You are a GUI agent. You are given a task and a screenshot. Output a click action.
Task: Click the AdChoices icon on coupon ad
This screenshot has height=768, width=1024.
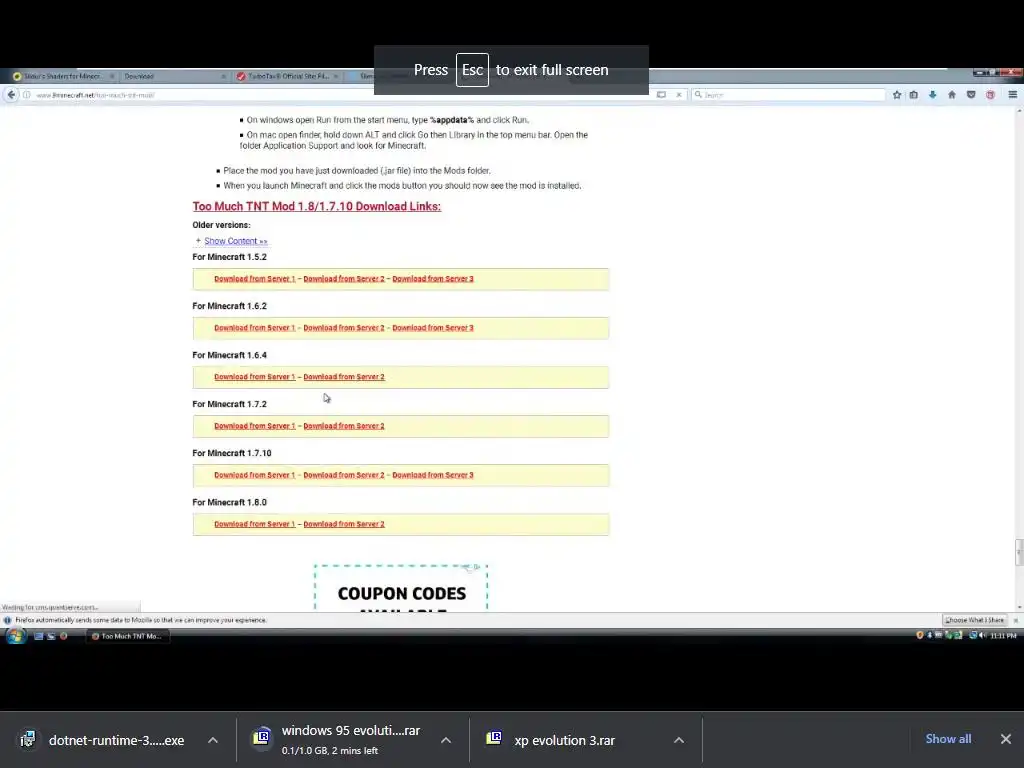477,568
